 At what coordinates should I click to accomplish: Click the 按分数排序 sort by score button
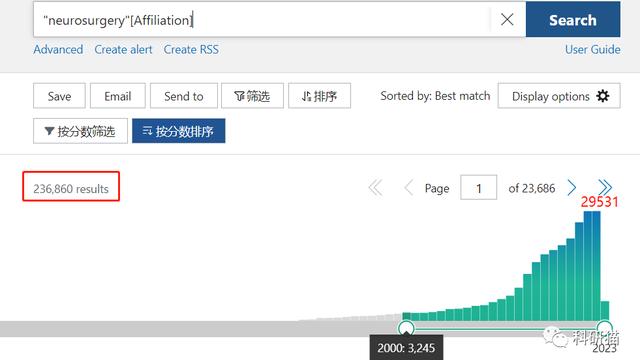tap(178, 131)
